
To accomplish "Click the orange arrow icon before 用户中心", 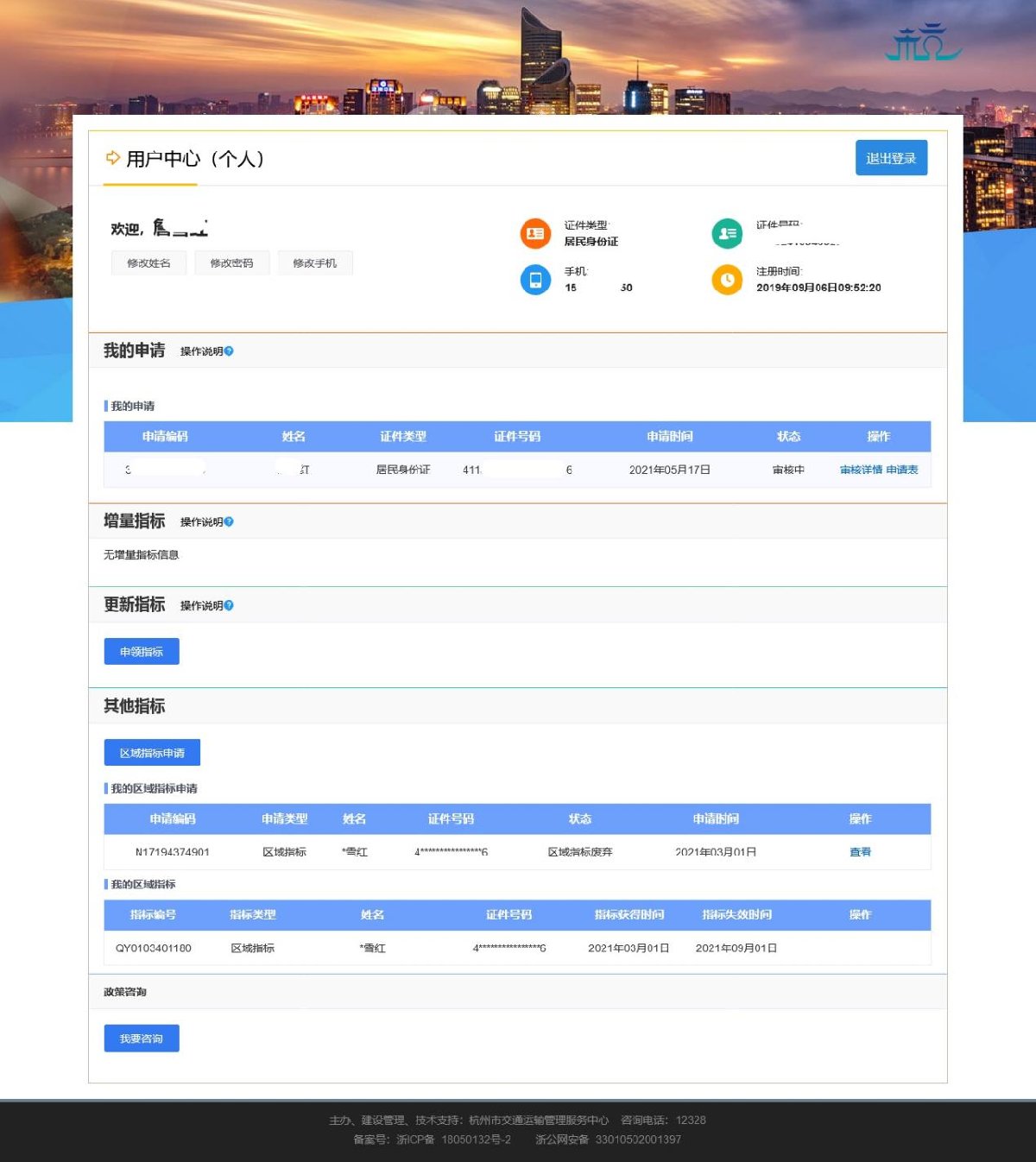I will pos(112,158).
